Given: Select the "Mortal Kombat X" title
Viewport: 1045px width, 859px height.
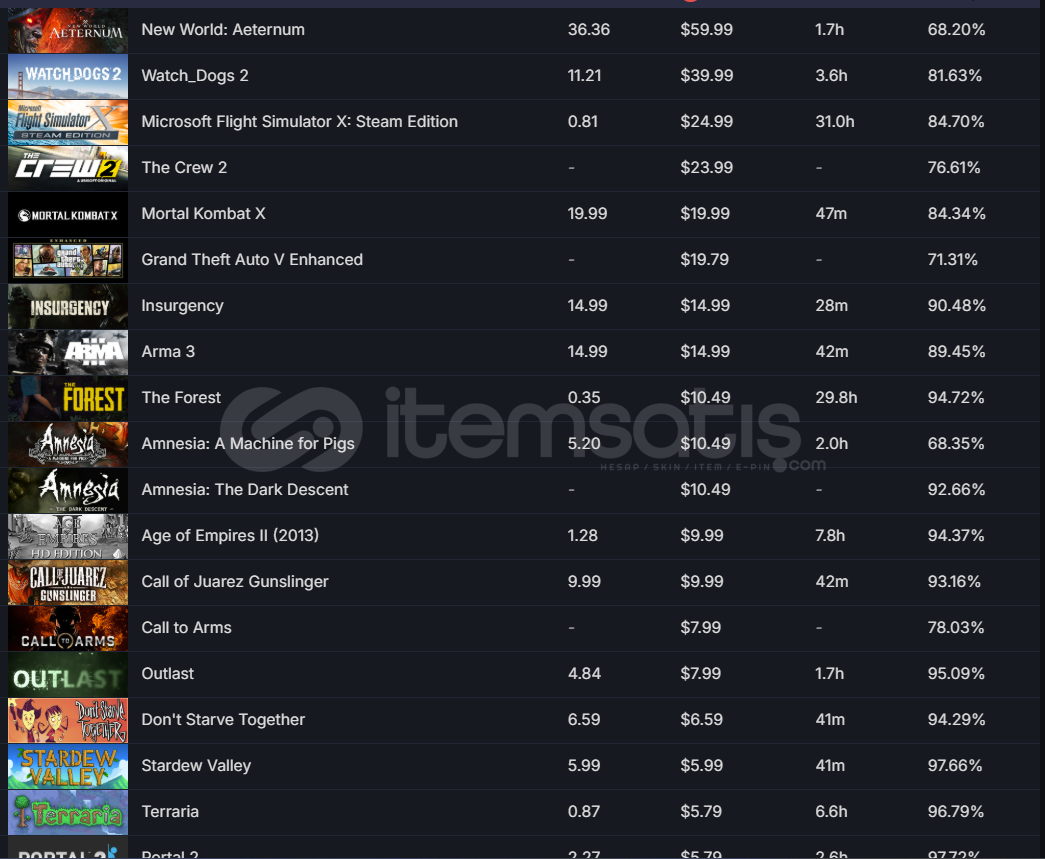Looking at the screenshot, I should click(203, 213).
